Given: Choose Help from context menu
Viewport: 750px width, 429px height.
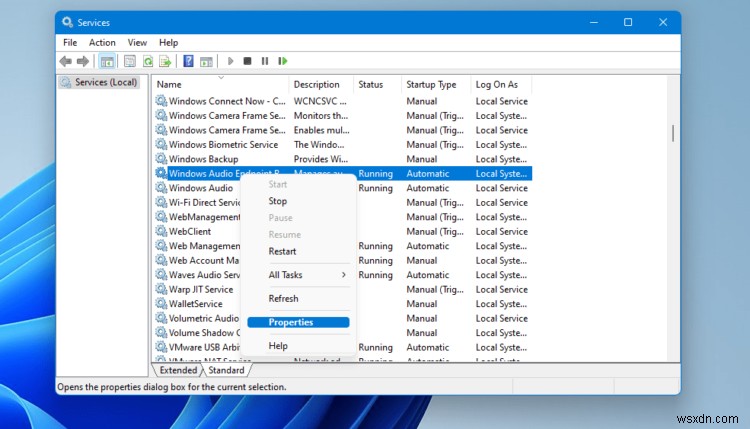Looking at the screenshot, I should (x=278, y=346).
